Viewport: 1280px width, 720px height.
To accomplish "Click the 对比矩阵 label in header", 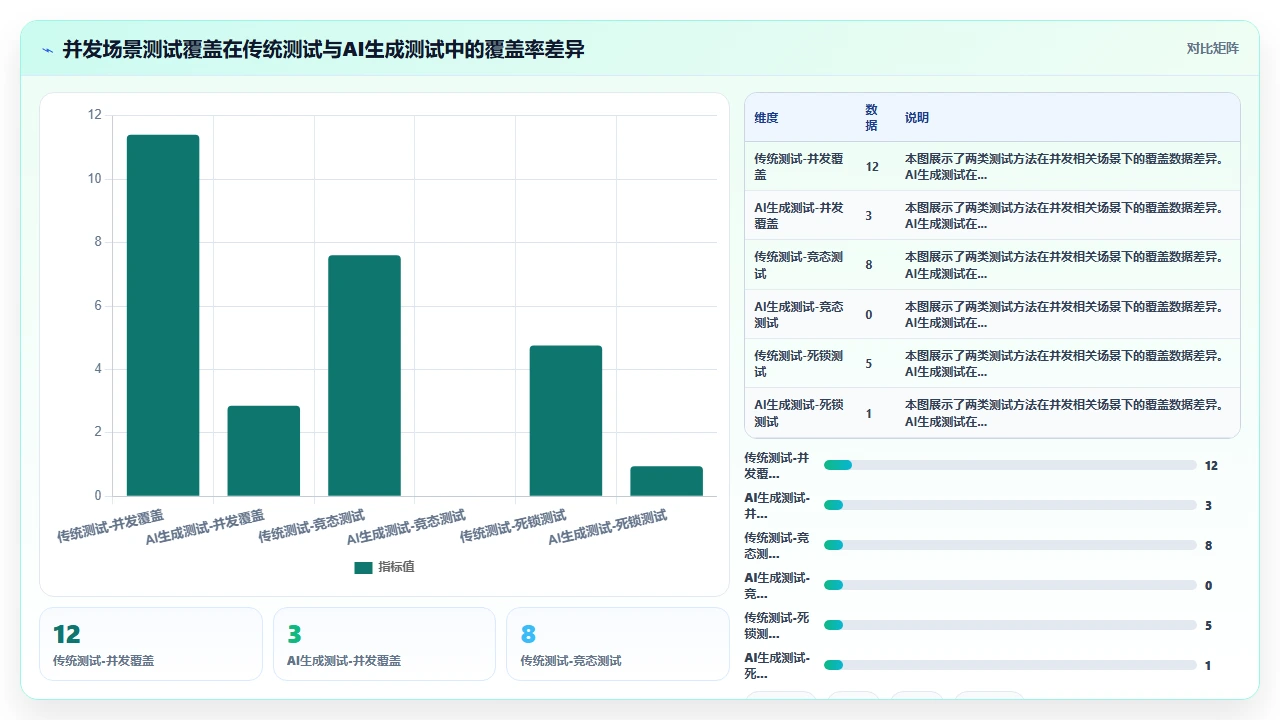I will pyautogui.click(x=1212, y=48).
